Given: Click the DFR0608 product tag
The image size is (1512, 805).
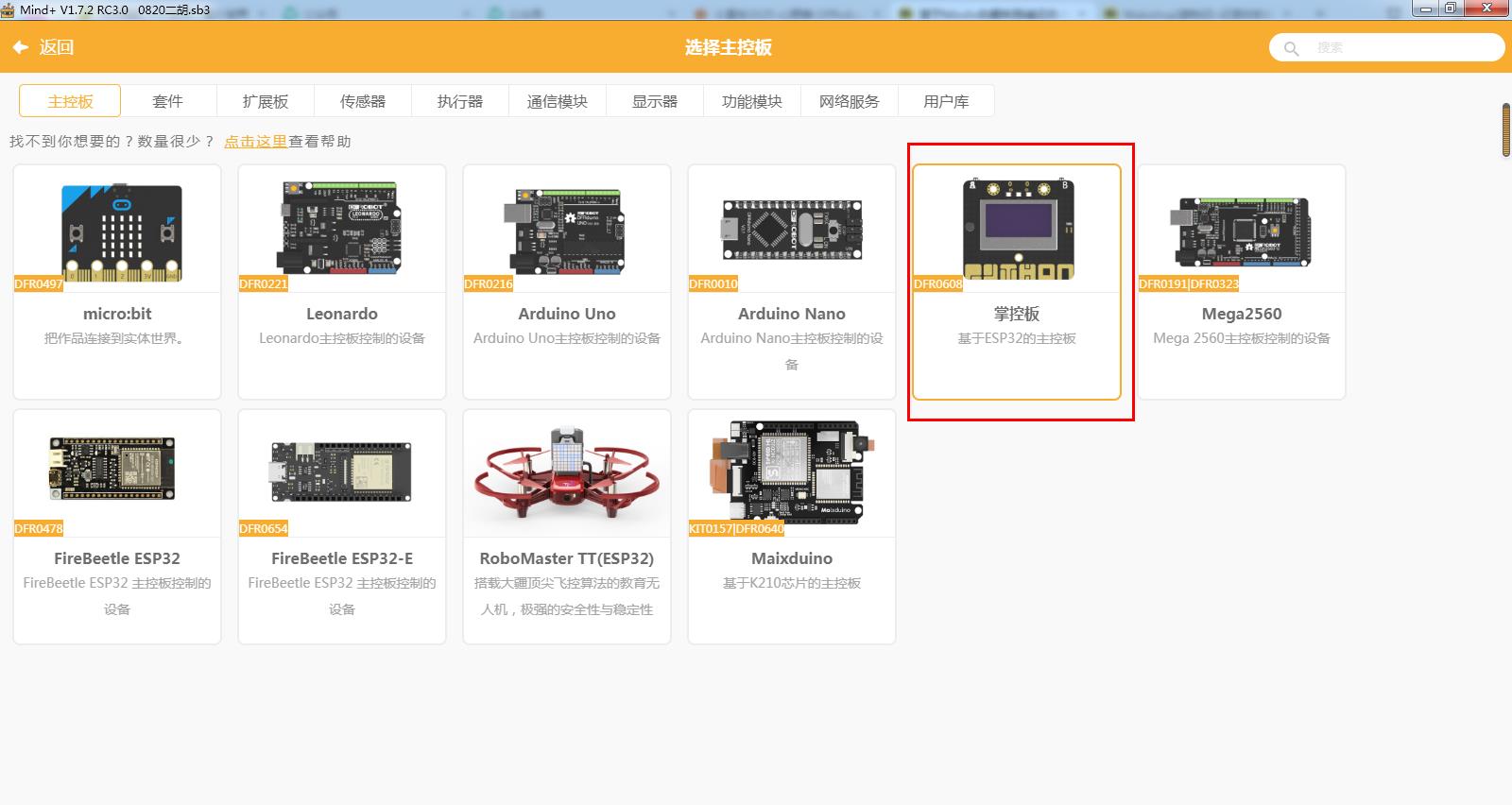Looking at the screenshot, I should tap(938, 283).
